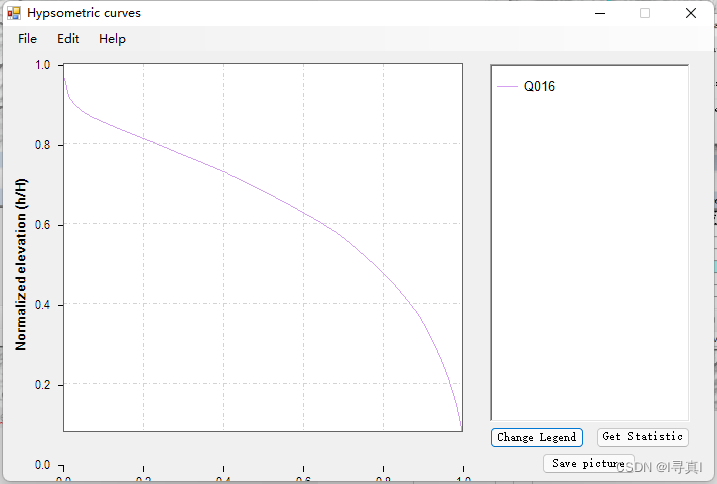
Task: Click the Save picture button
Action: pos(589,463)
